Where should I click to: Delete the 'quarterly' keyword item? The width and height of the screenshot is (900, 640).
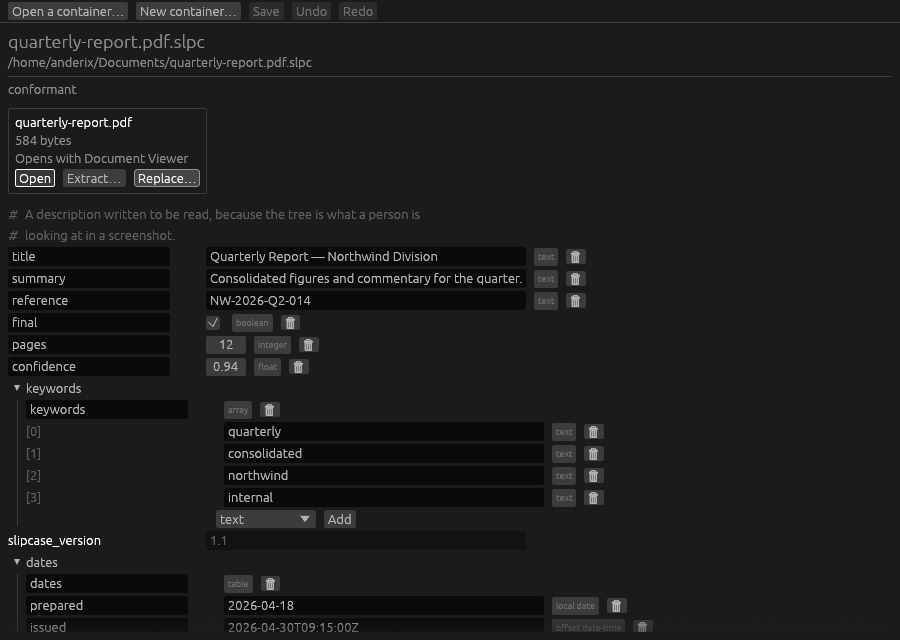(593, 432)
